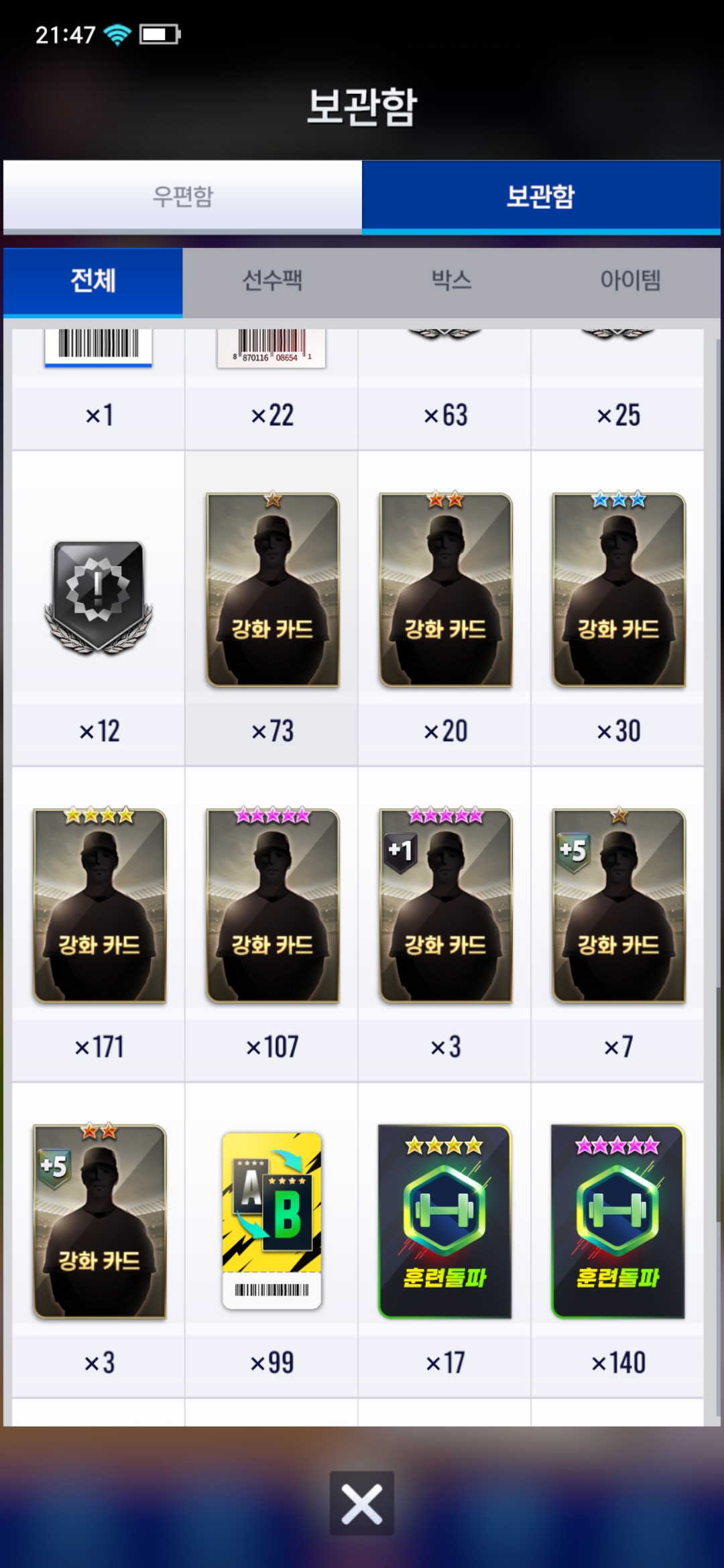Tap the barcode ticket item x22
The width and height of the screenshot is (724, 1568).
coord(271,348)
